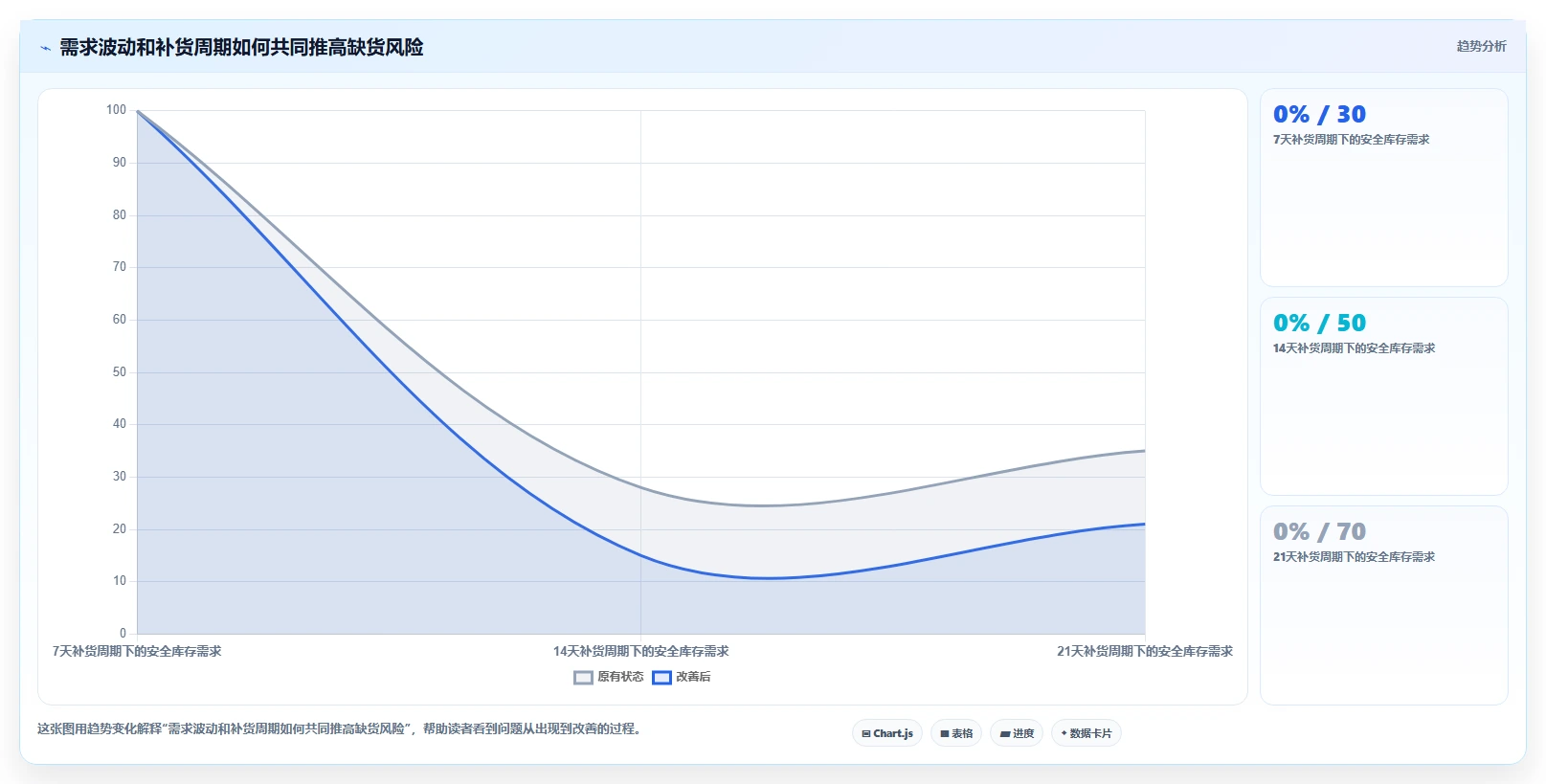Image resolution: width=1546 pixels, height=784 pixels.
Task: Select the Chart.js chip
Action: (x=887, y=733)
